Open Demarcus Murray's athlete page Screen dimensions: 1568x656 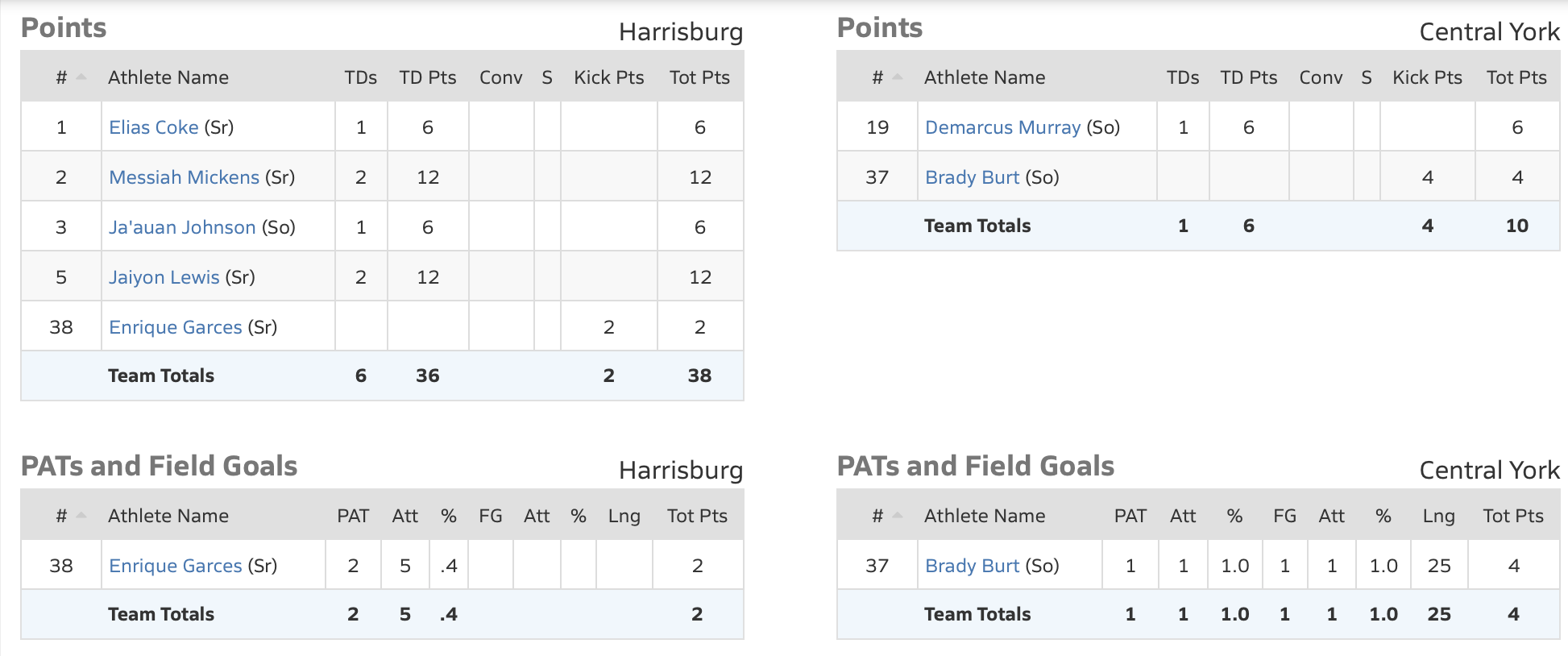pyautogui.click(x=1002, y=127)
